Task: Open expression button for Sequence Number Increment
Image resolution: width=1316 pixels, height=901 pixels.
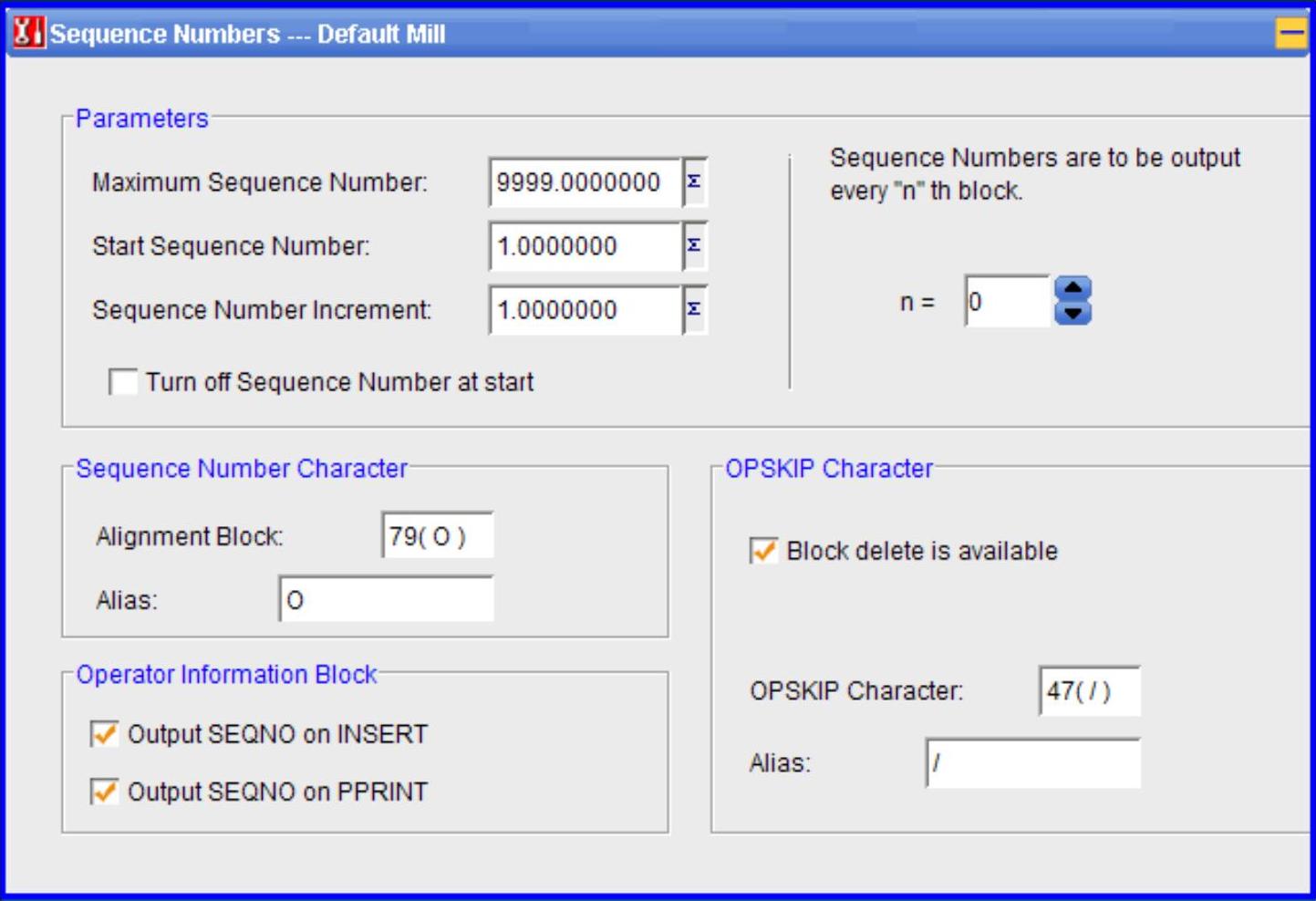Action: (695, 310)
